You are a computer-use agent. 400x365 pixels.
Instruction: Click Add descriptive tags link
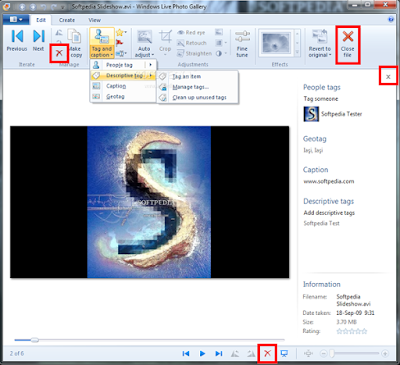(x=329, y=213)
